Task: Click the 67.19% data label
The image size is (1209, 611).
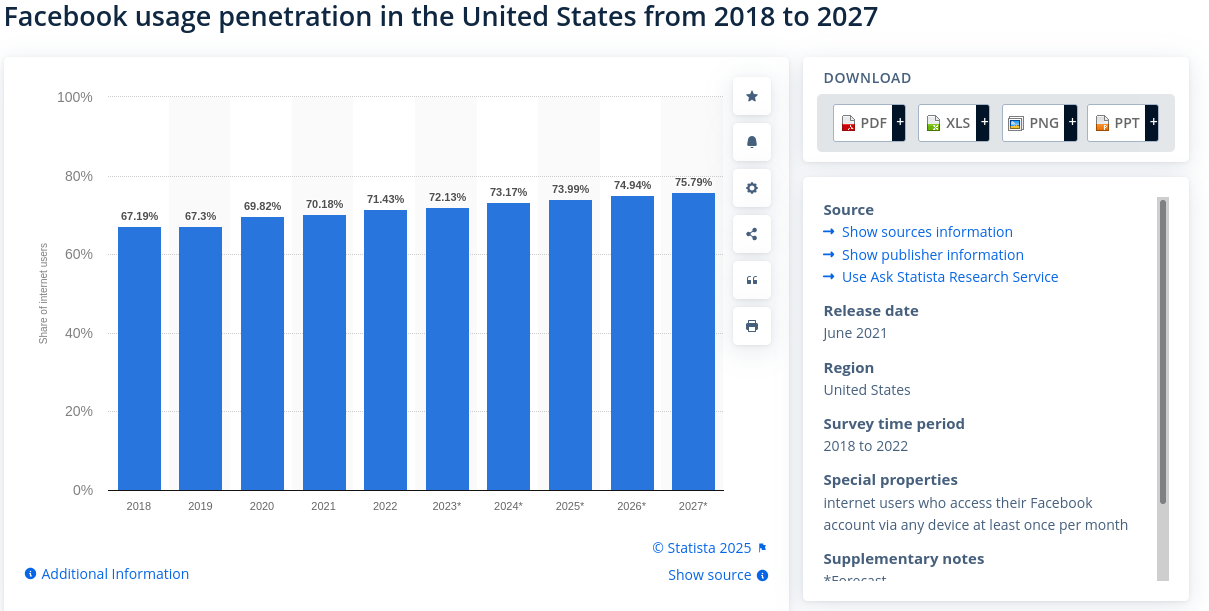Action: pos(139,216)
